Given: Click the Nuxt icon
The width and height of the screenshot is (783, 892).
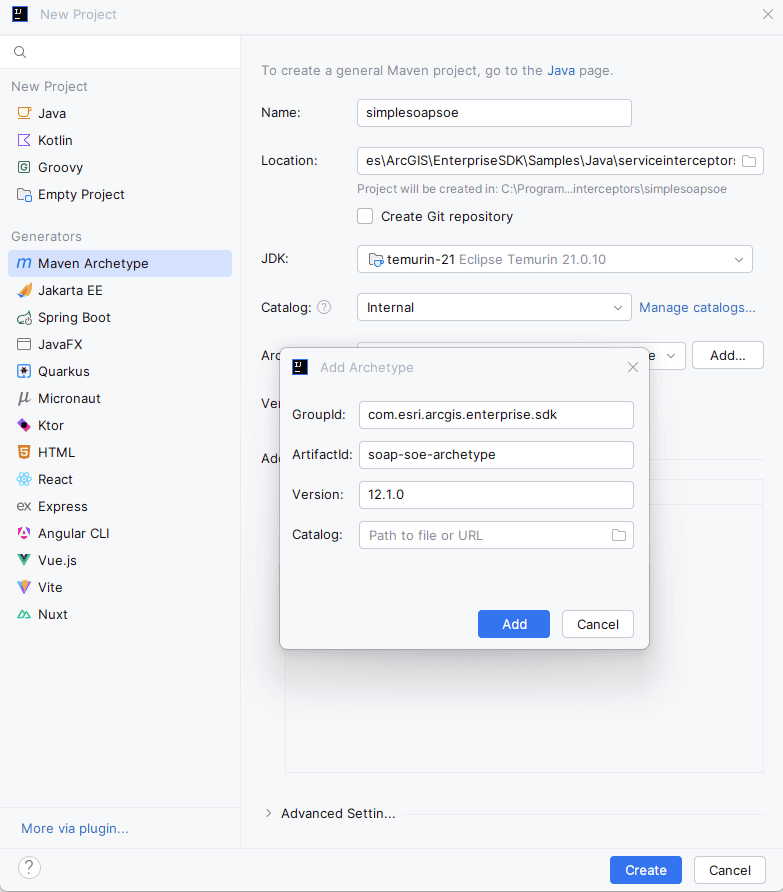Looking at the screenshot, I should tap(24, 614).
